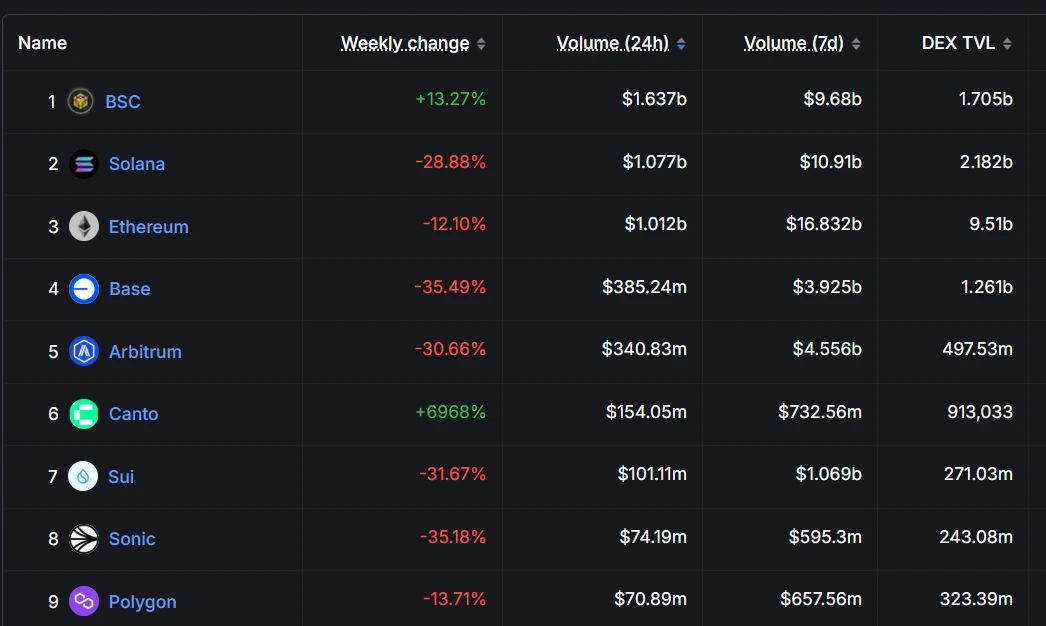Screen dimensions: 1046x626
Task: Click the Weekly change column header
Action: tap(405, 43)
